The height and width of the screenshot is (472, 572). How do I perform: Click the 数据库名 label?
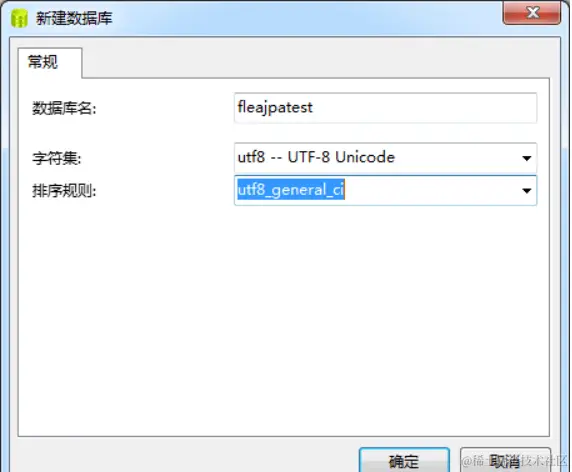(64, 108)
